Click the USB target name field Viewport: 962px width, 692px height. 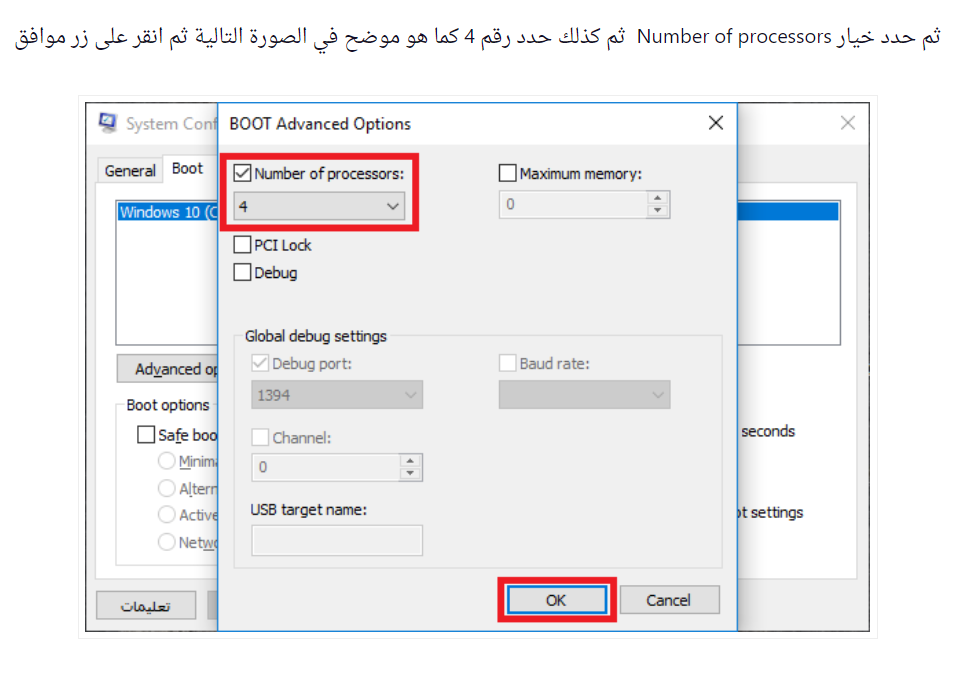point(336,541)
